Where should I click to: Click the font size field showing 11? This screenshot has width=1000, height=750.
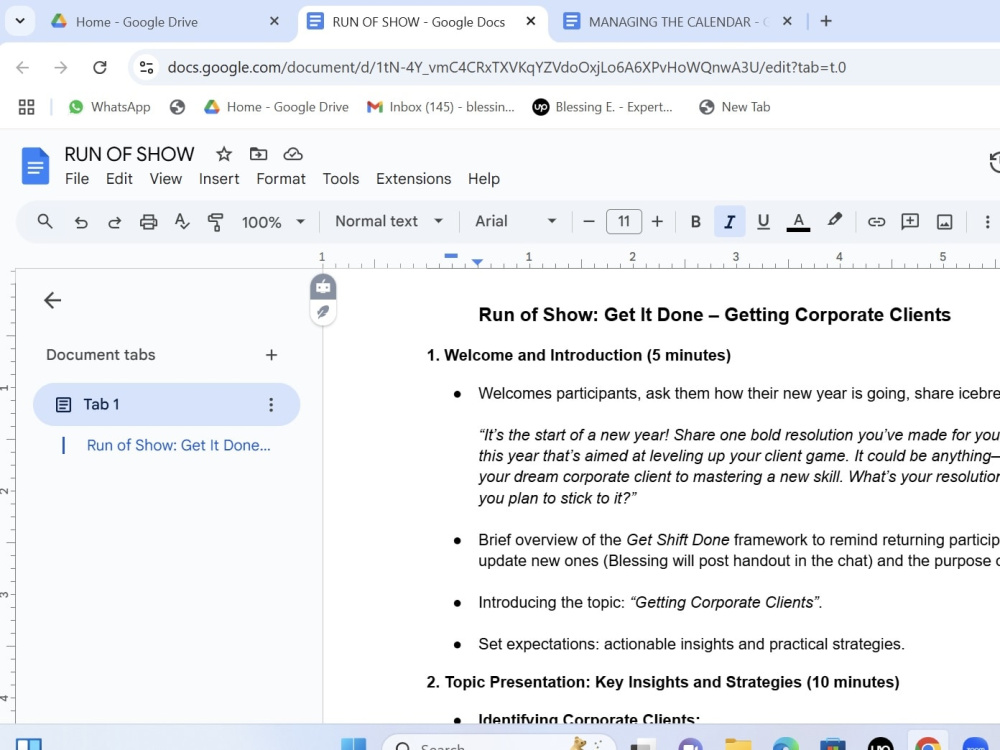624,221
